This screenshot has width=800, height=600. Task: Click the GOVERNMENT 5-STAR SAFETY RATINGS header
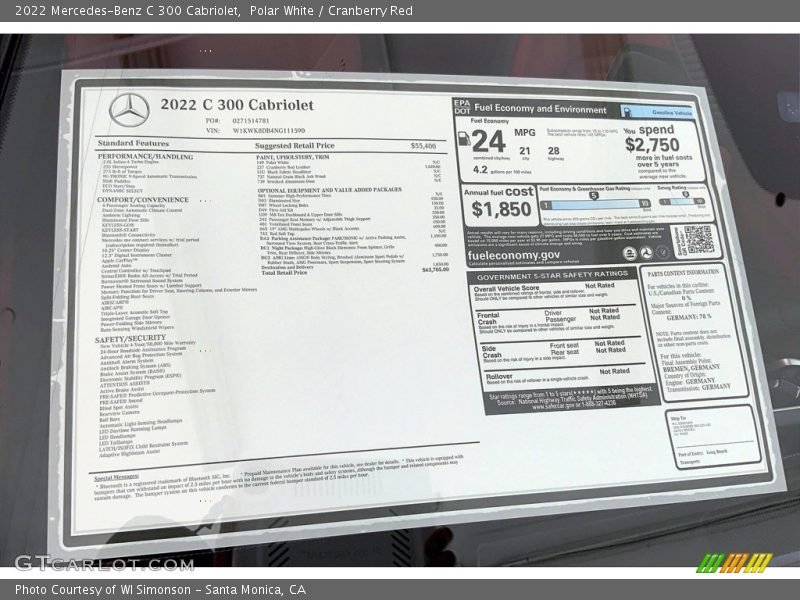pyautogui.click(x=553, y=276)
